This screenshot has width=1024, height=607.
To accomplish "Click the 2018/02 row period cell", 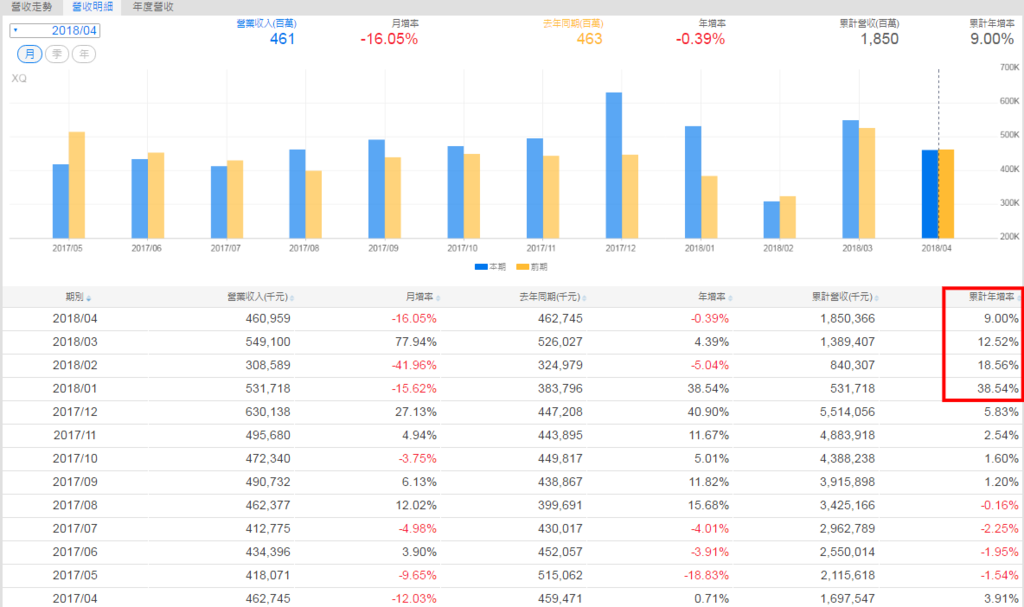I will pyautogui.click(x=74, y=365).
